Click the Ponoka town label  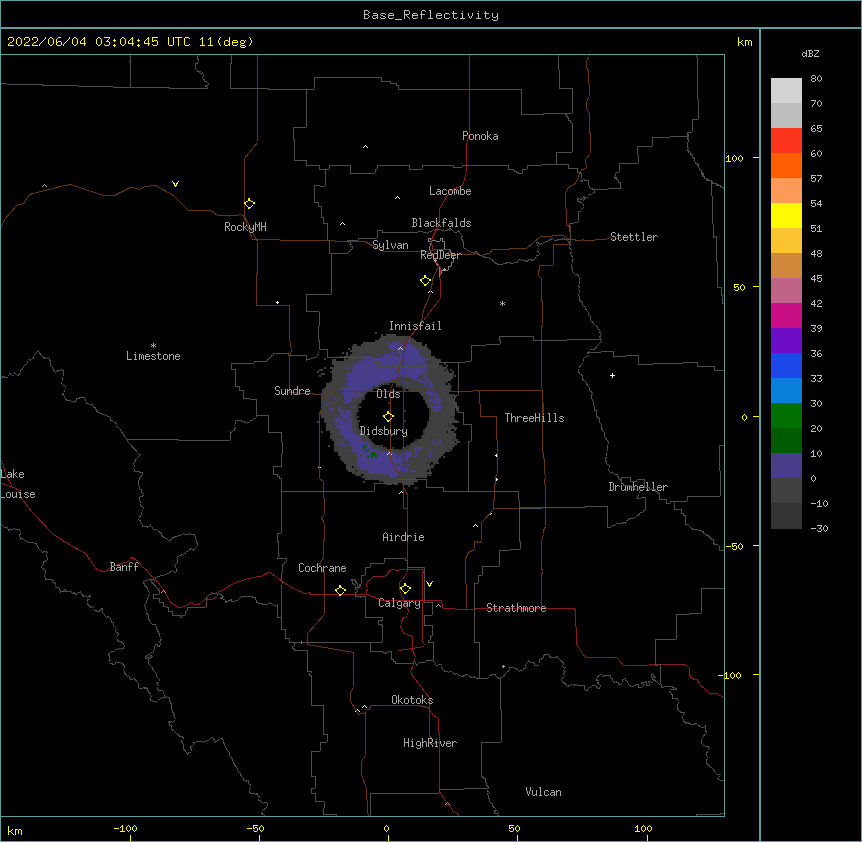480,136
